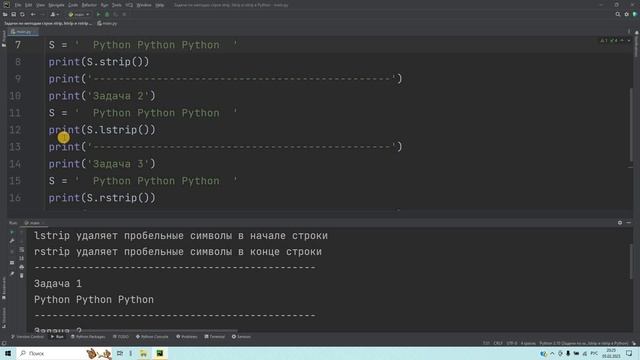Open the Problems tool window
Image resolution: width=640 pixels, height=360 pixels.
[187, 337]
